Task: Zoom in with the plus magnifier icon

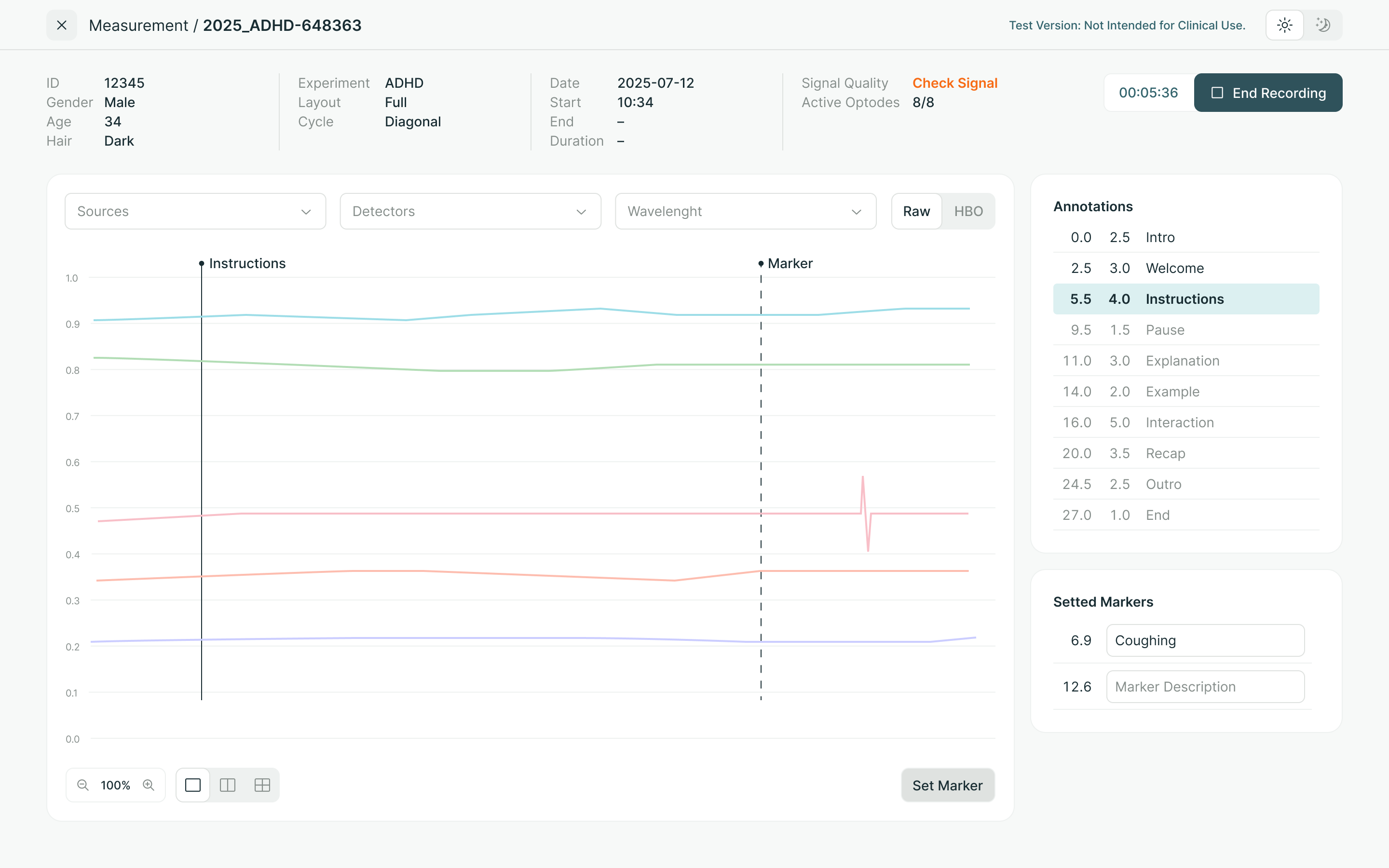Action: click(x=149, y=785)
